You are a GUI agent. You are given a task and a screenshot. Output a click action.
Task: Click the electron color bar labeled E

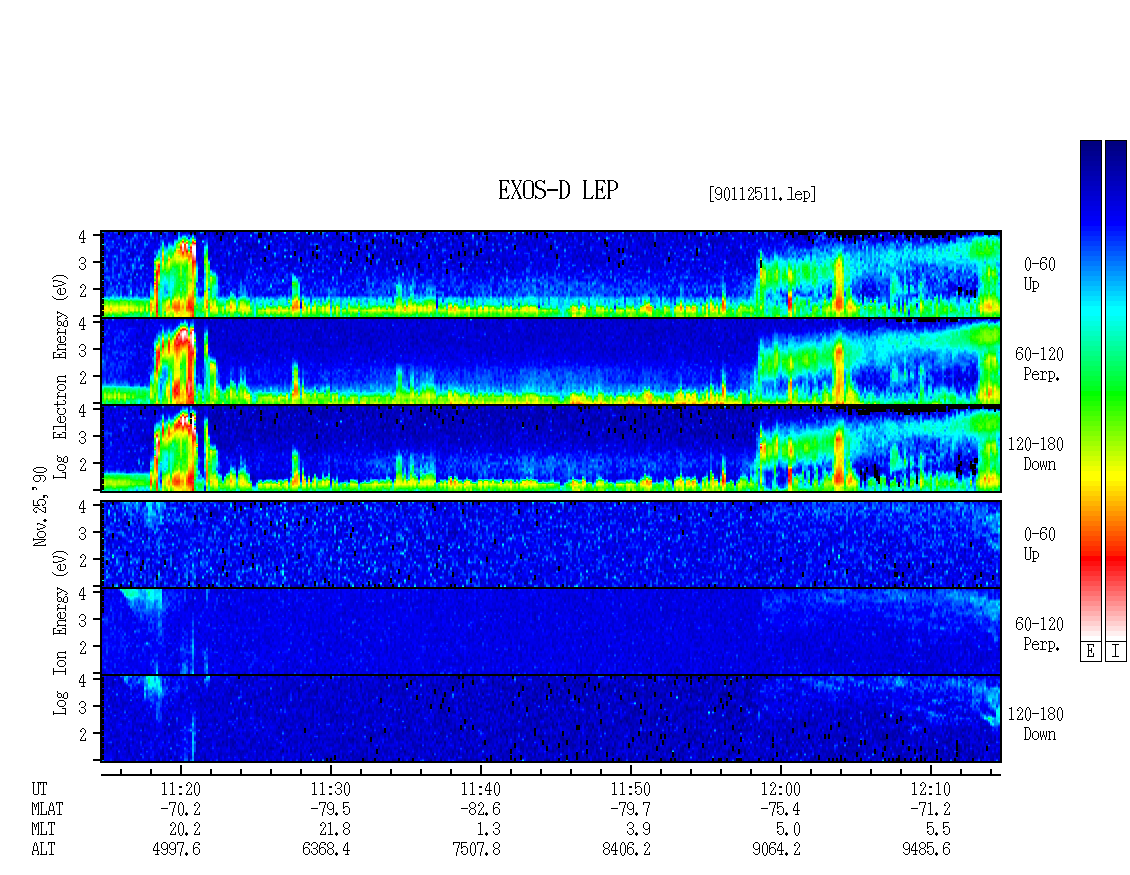(x=1090, y=390)
